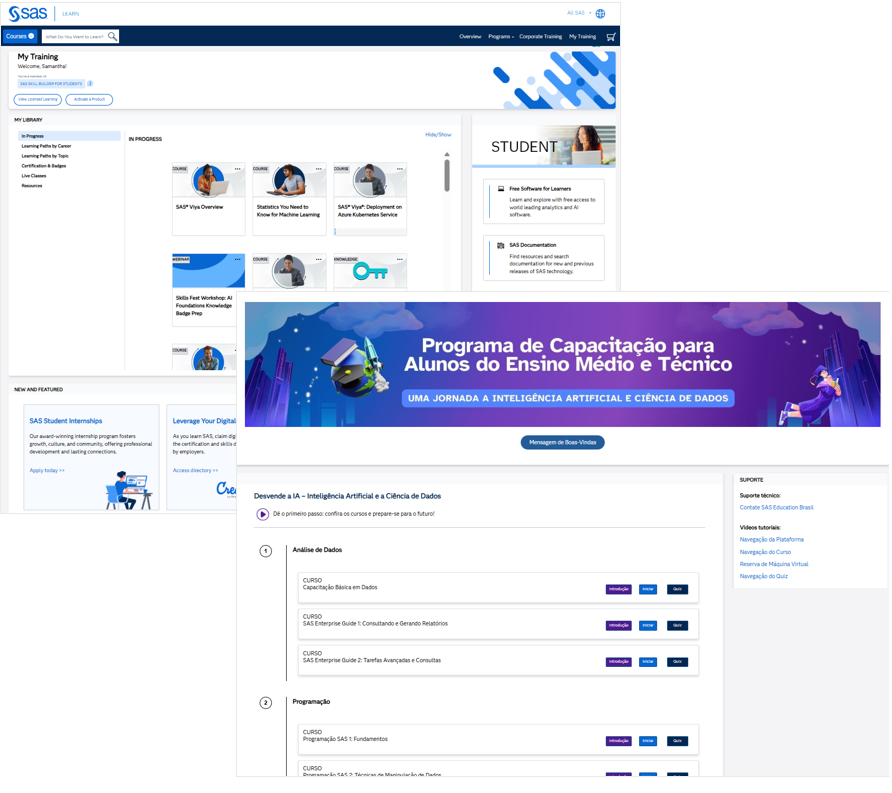Click the Mensagem de Boas-Vindas button
The image size is (892, 793).
click(563, 443)
